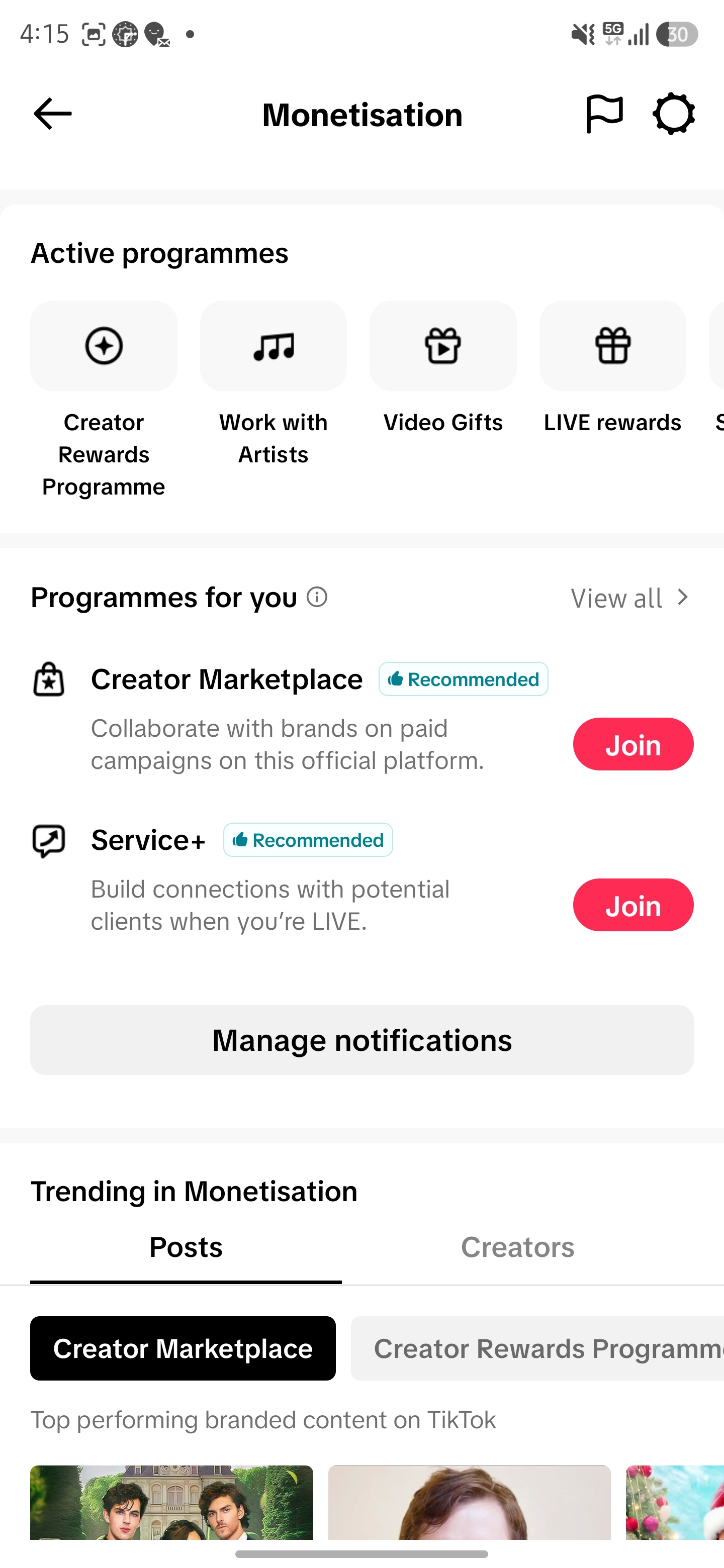Open the flag report icon
This screenshot has width=724, height=1568.
604,114
